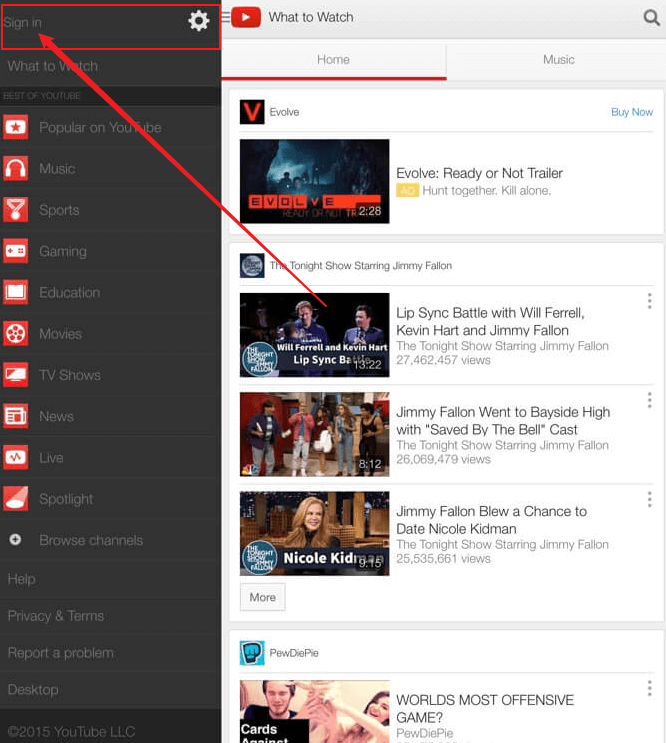Click the Live broadcast icon
The image size is (666, 743).
pyautogui.click(x=15, y=457)
